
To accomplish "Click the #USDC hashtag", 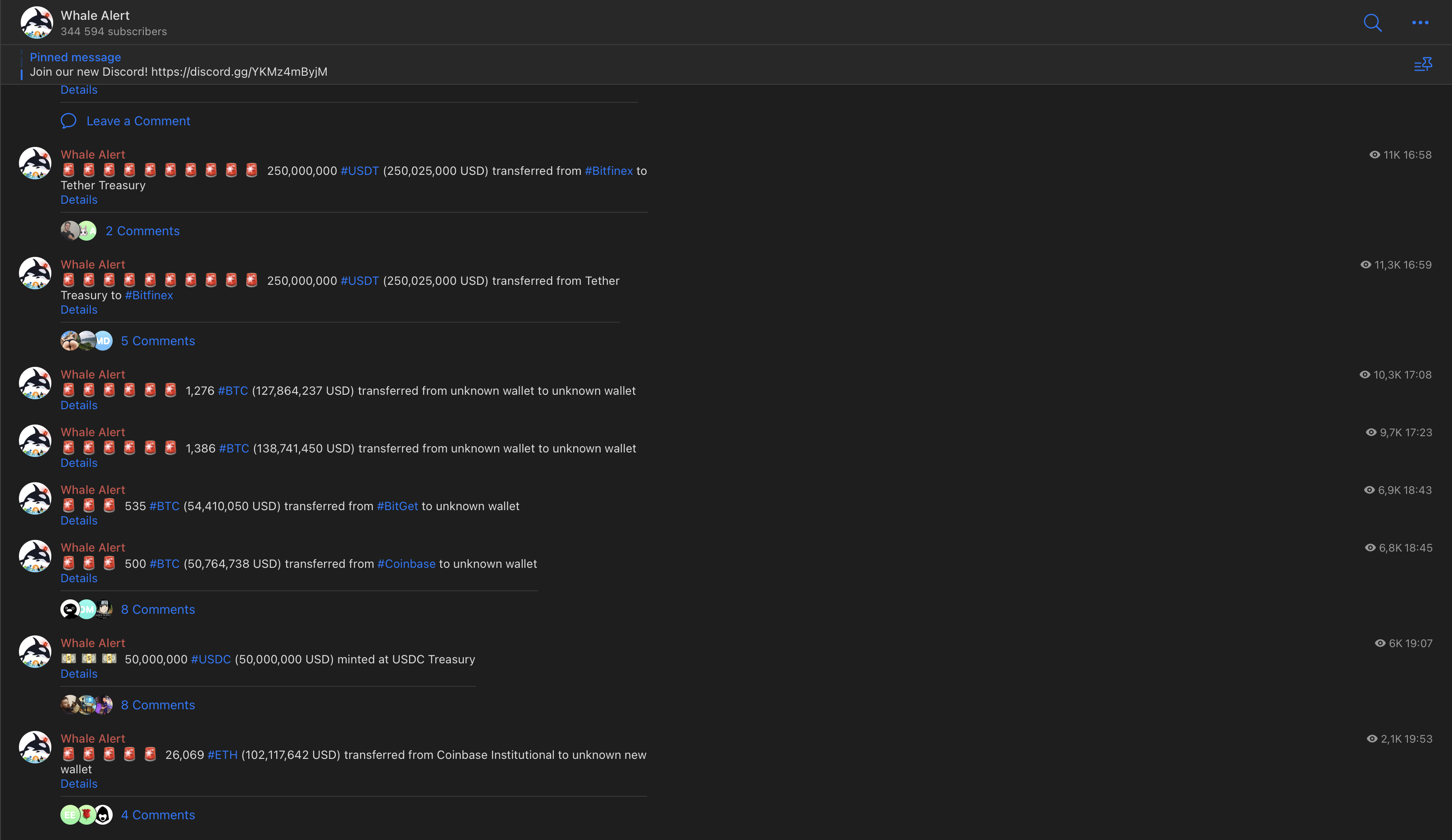I will [x=211, y=659].
